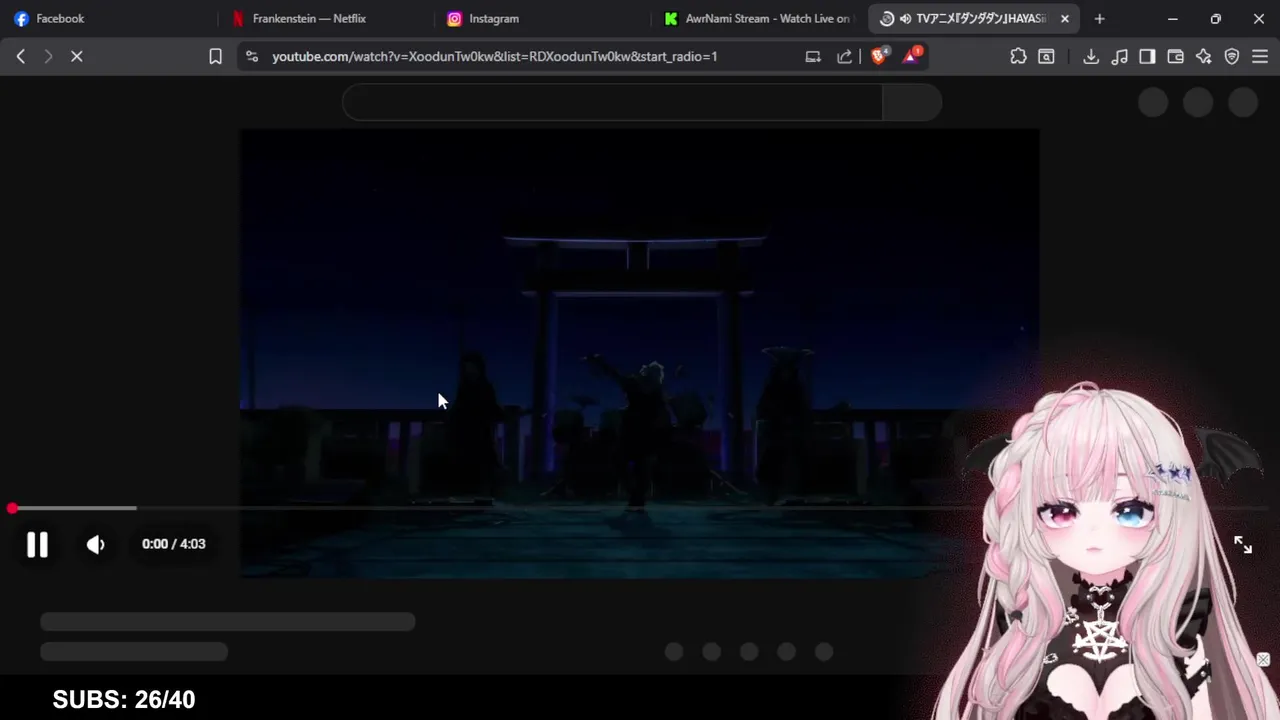This screenshot has width=1280, height=720.
Task: Mute the video using the speaker icon
Action: pos(96,544)
